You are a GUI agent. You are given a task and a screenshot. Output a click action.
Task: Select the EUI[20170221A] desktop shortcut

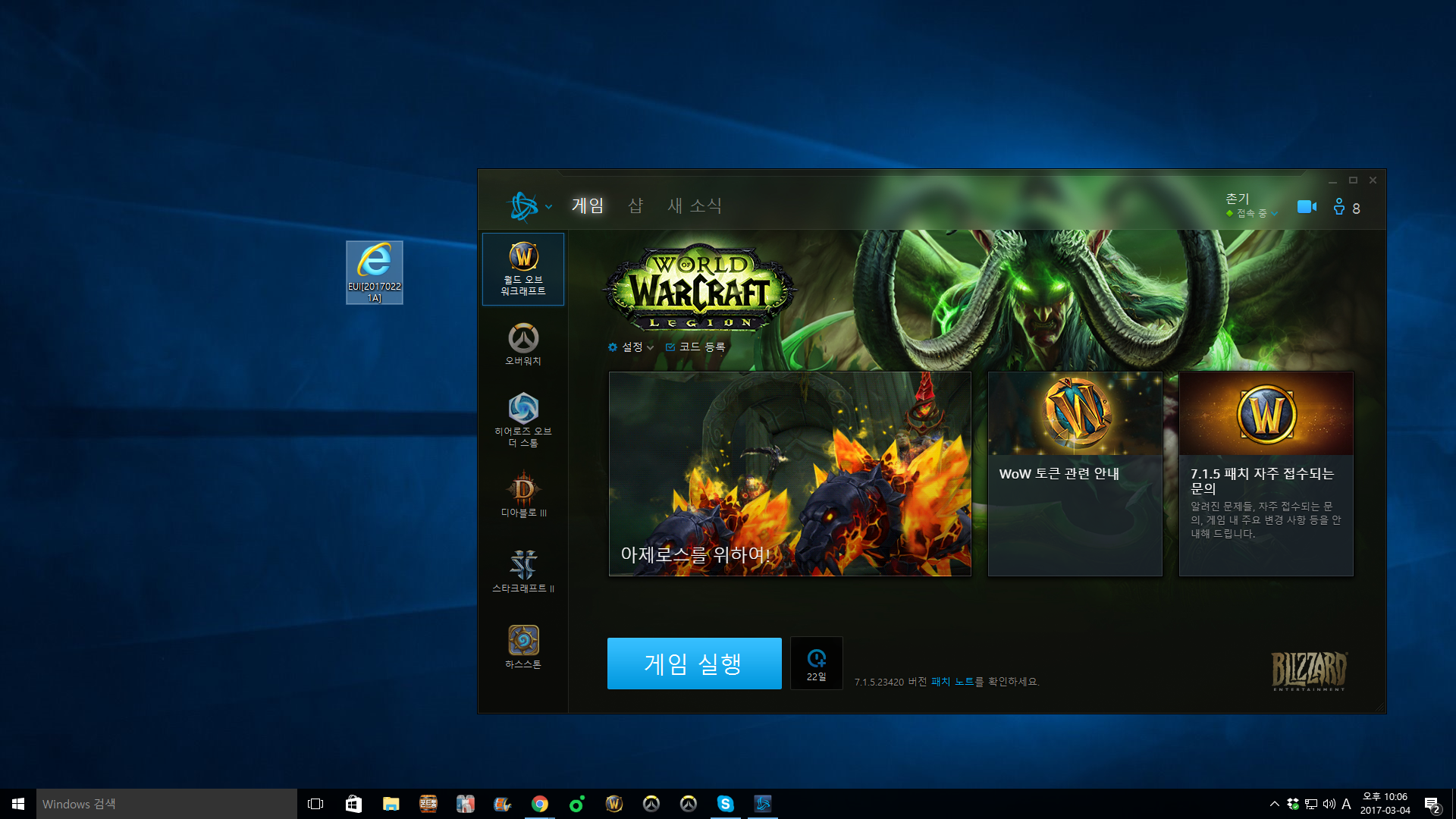(375, 273)
